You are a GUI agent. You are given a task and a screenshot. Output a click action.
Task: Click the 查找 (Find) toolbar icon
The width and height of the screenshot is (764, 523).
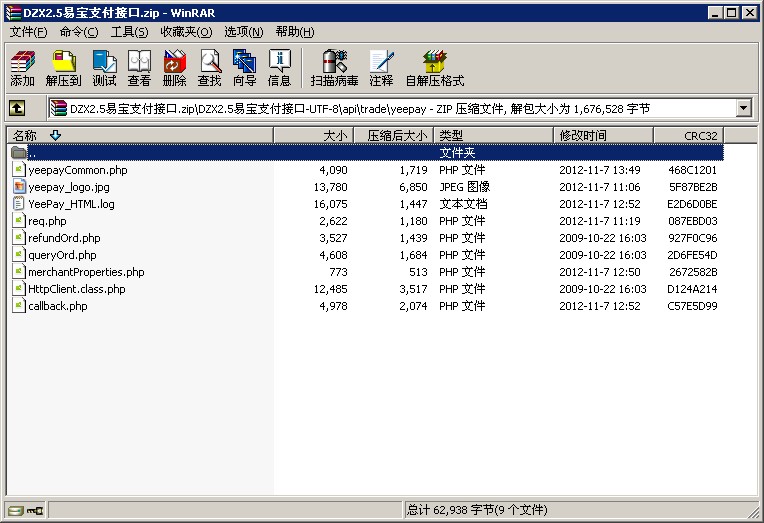tap(210, 68)
